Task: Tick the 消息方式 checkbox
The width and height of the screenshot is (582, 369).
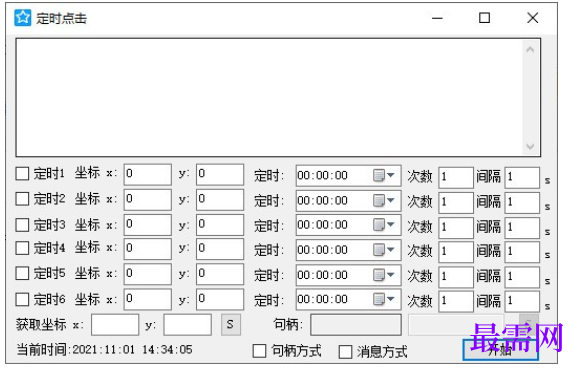Action: [x=346, y=352]
